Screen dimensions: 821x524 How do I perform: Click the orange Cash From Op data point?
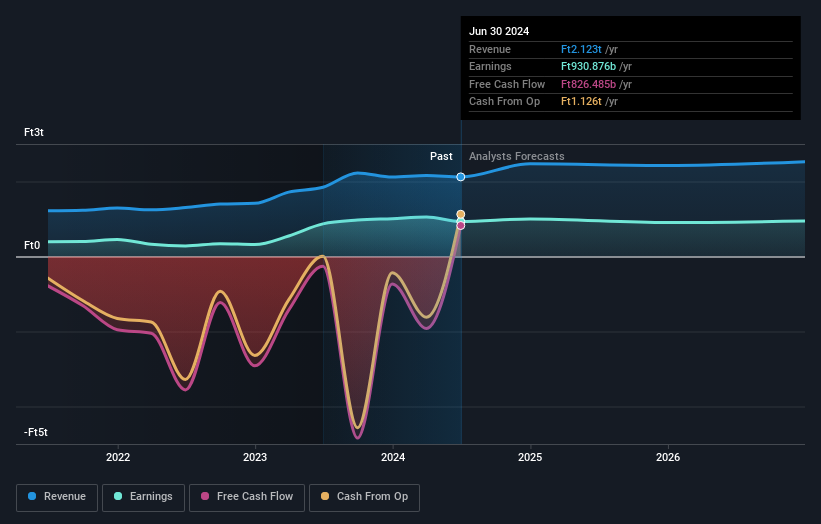461,214
